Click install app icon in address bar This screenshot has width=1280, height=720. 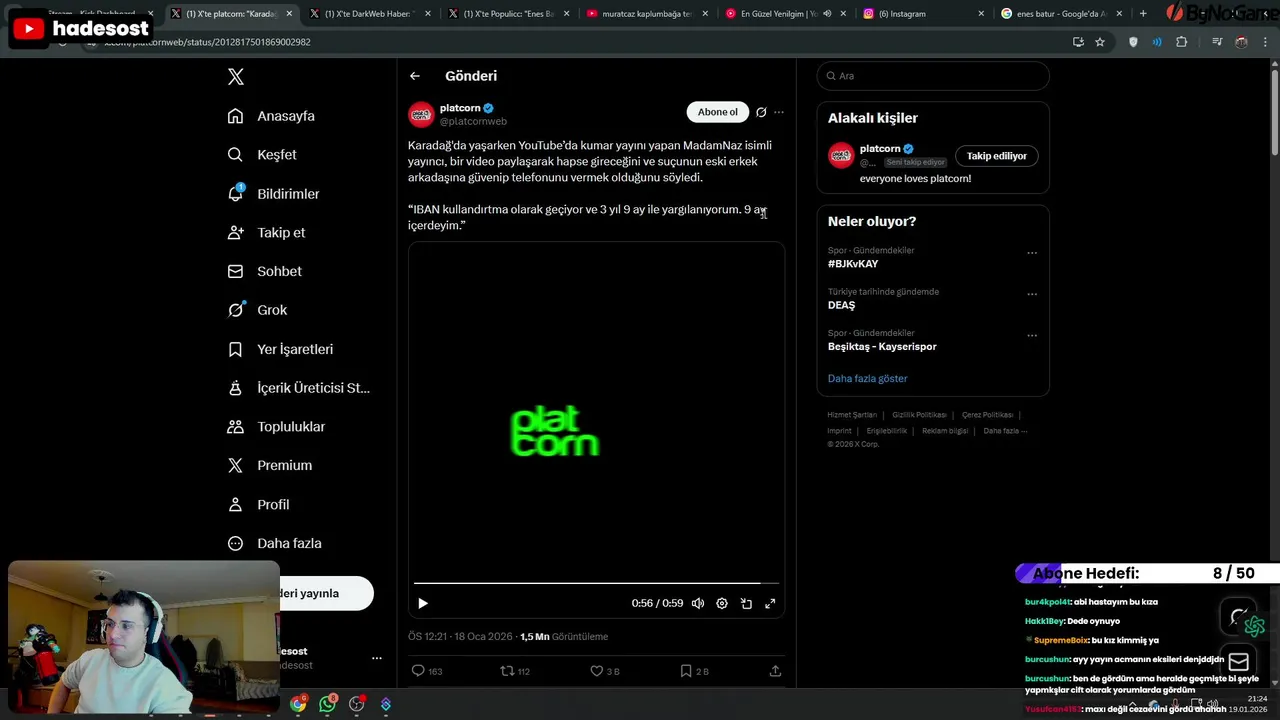(1078, 42)
